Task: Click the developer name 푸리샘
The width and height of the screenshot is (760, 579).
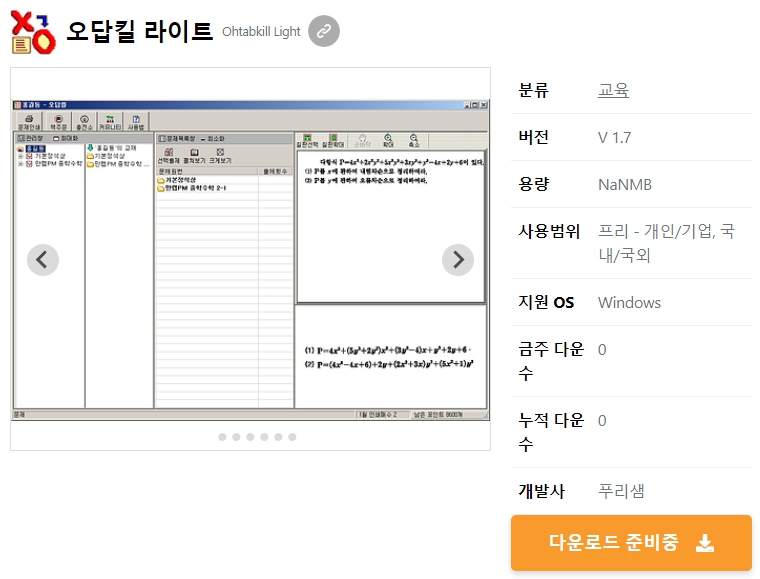Action: [621, 491]
